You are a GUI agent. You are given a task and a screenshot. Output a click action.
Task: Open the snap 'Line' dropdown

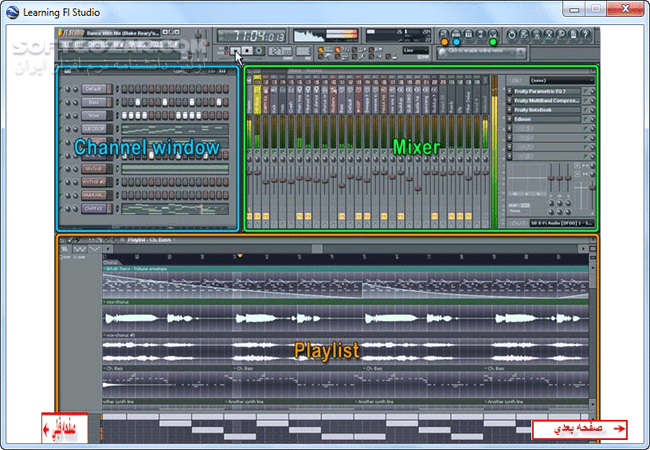[x=416, y=50]
